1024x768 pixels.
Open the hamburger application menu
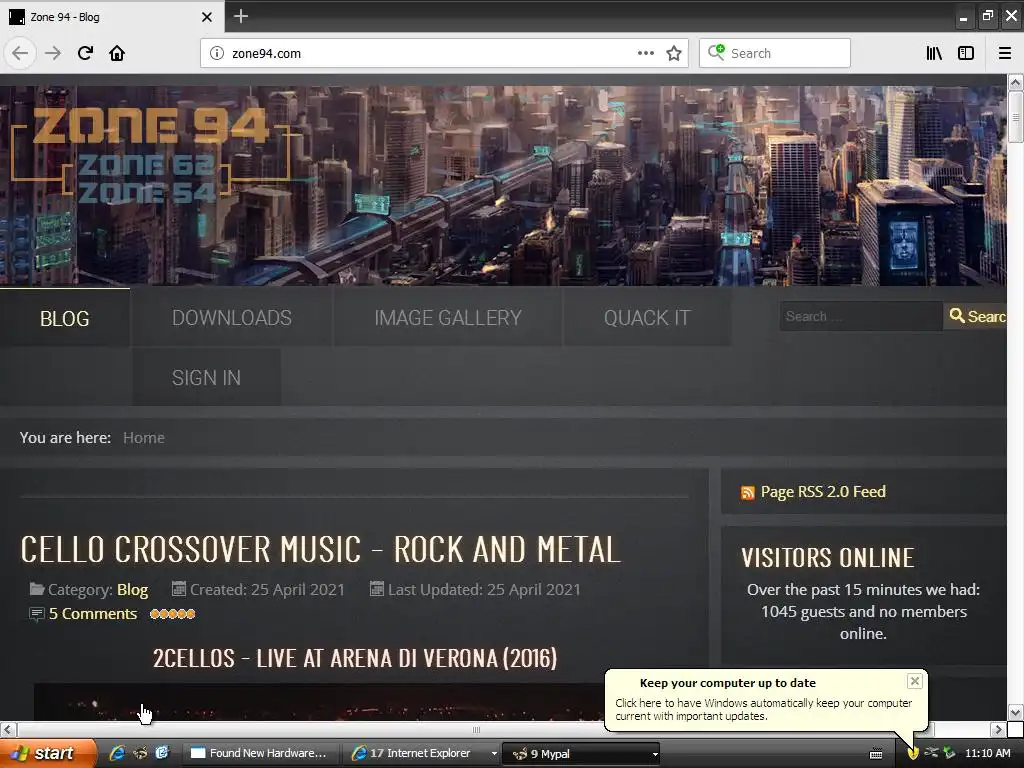coord(1005,53)
